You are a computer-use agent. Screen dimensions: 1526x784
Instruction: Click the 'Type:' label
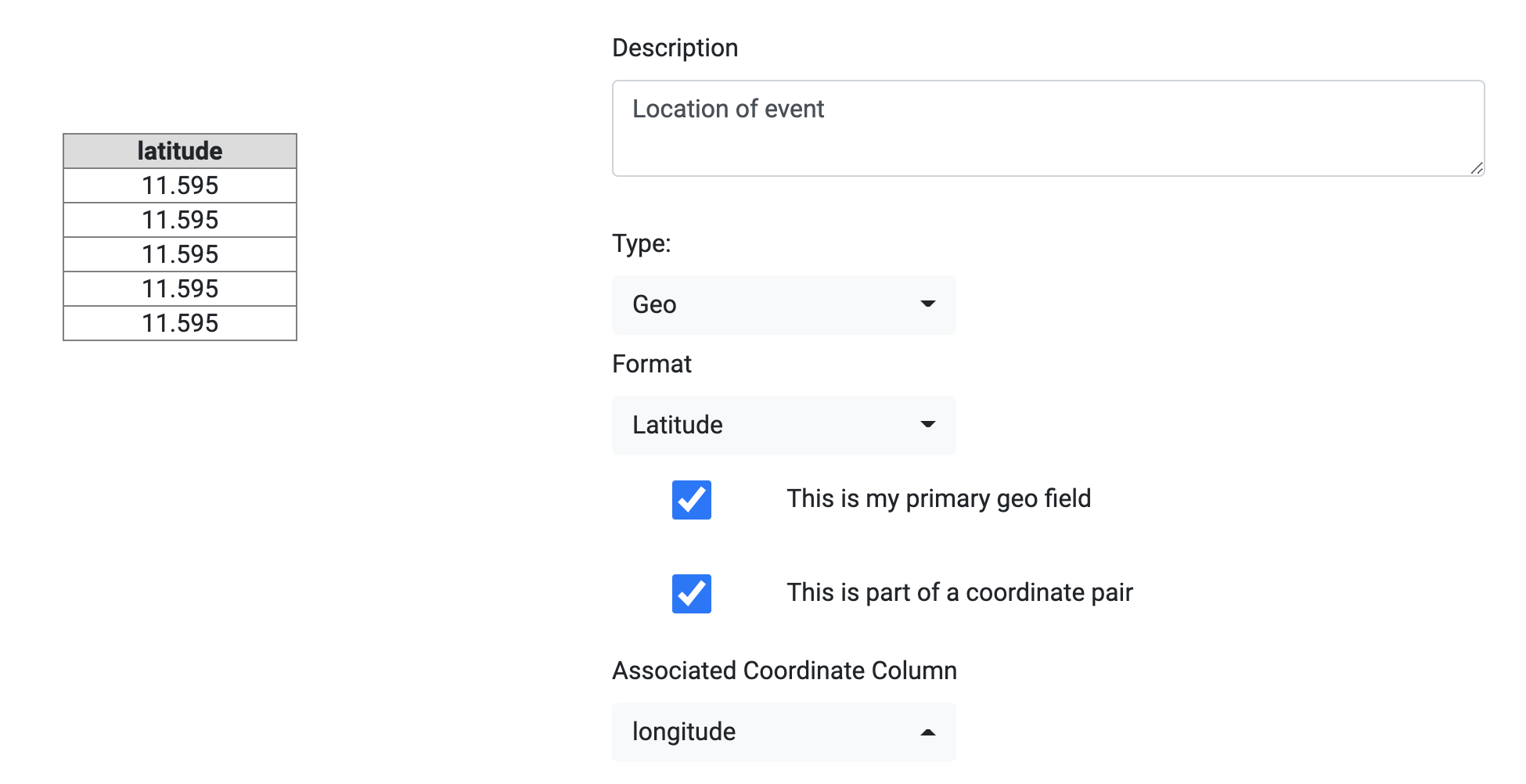pos(642,243)
